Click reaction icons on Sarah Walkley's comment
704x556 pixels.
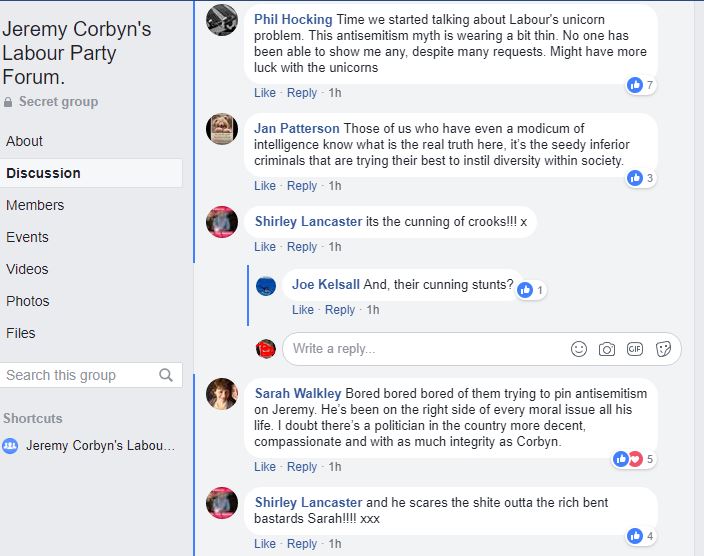point(629,459)
